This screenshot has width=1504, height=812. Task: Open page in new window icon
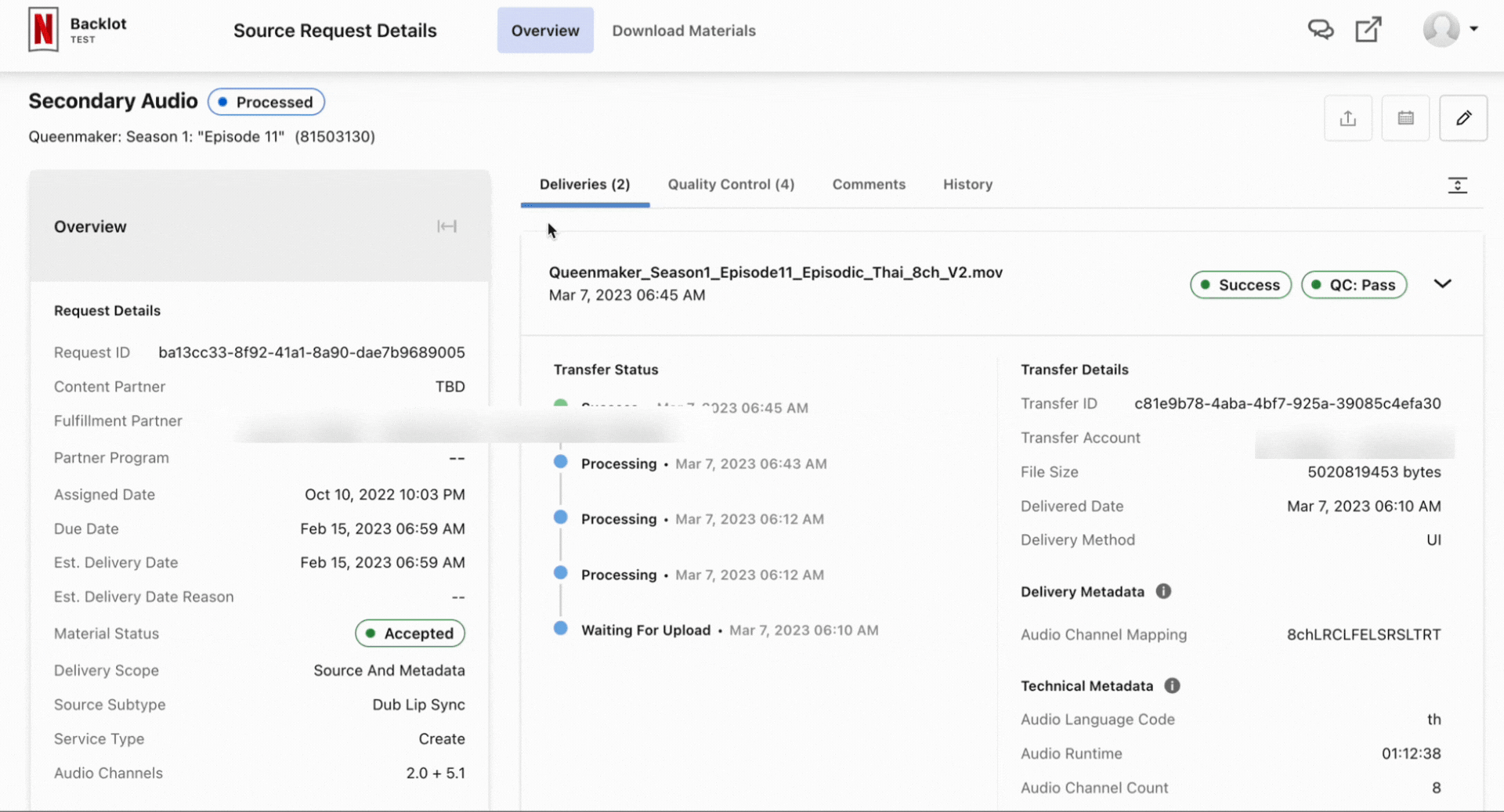pyautogui.click(x=1368, y=30)
